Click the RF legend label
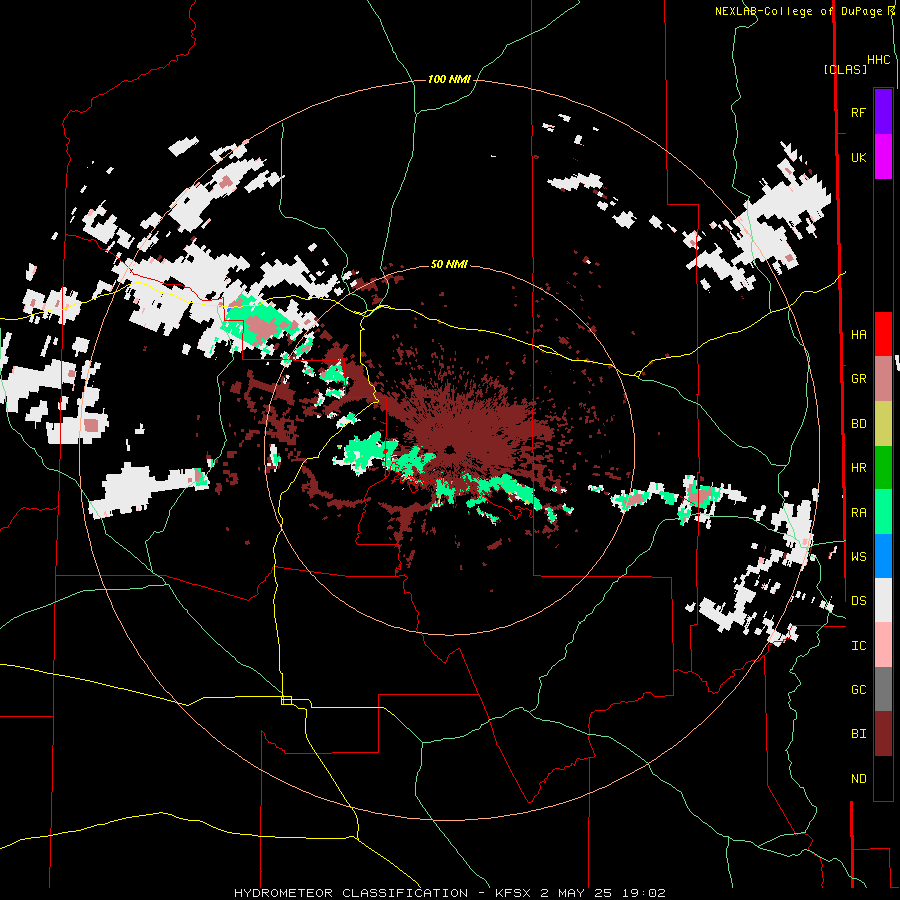900x900 pixels. point(858,112)
